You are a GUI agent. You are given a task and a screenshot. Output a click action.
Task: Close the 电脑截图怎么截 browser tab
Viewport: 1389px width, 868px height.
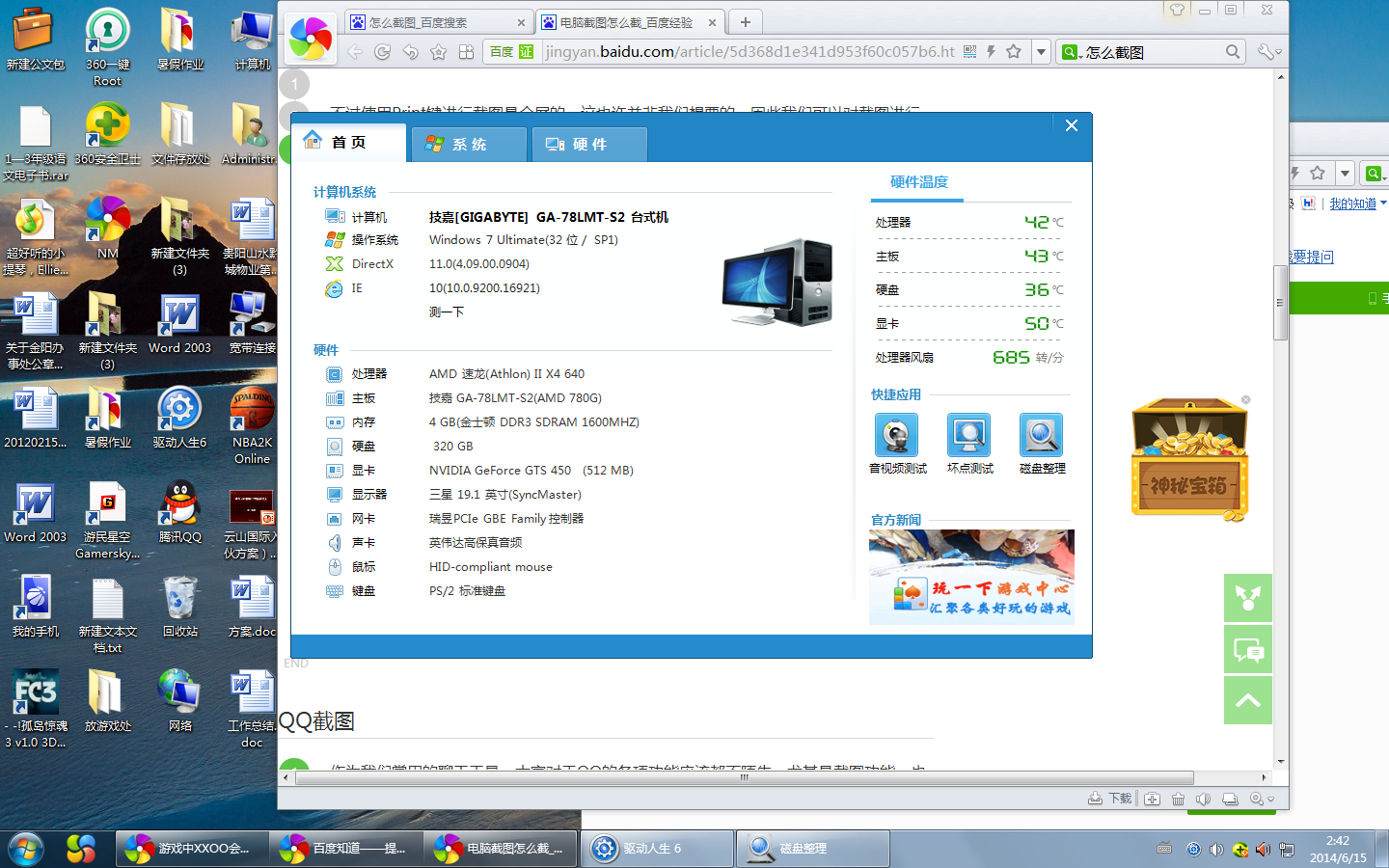[712, 22]
